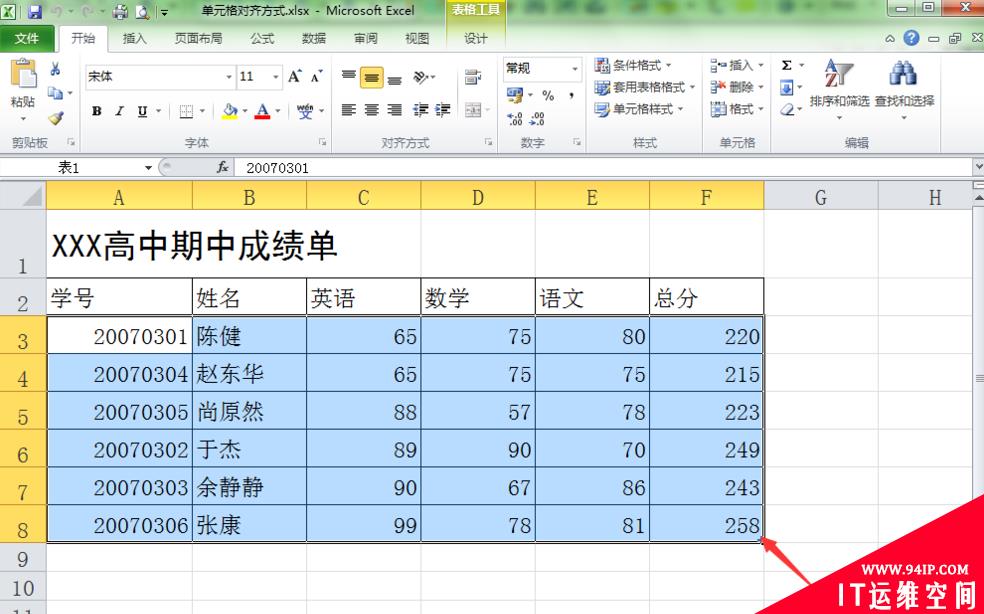Switch to 页面布局 ribbon tab
This screenshot has height=614, width=984.
coord(198,38)
